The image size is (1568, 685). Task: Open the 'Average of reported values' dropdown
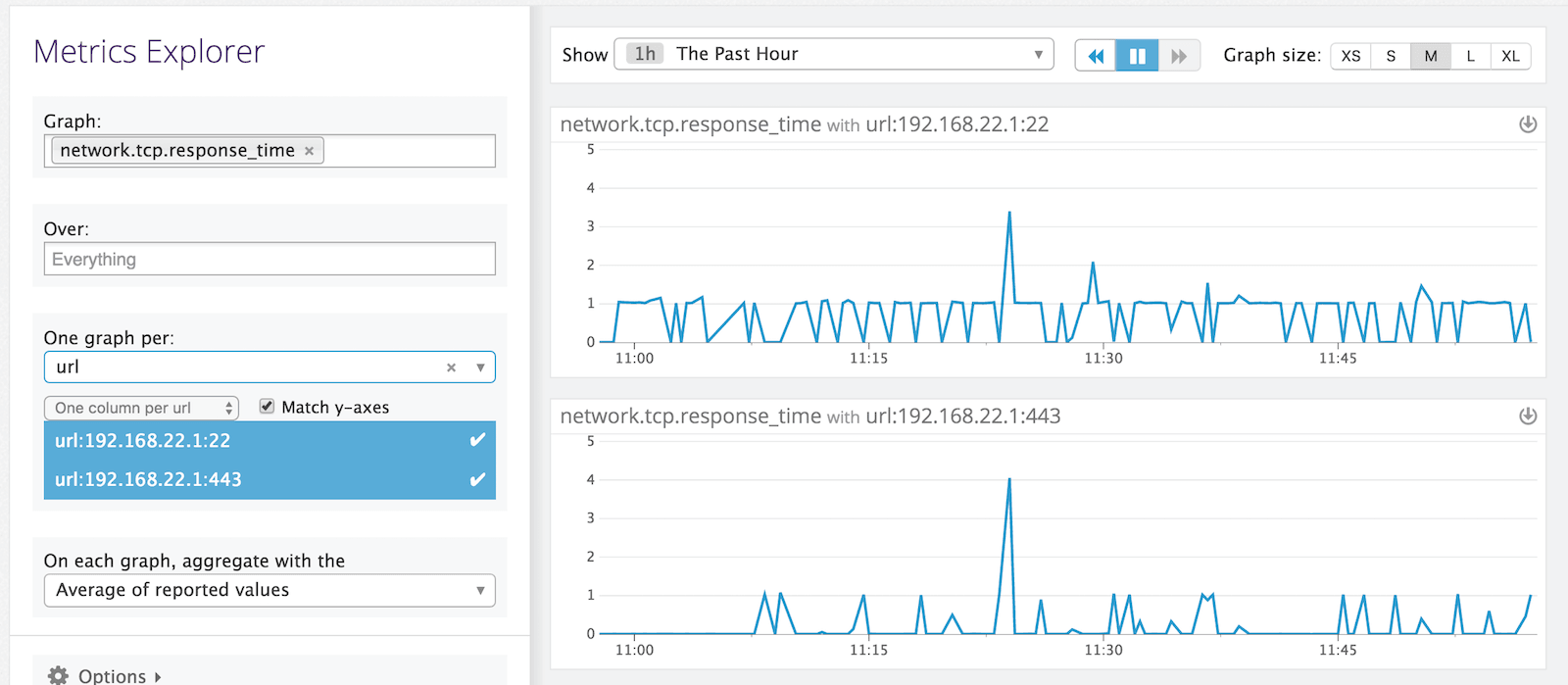point(269,590)
